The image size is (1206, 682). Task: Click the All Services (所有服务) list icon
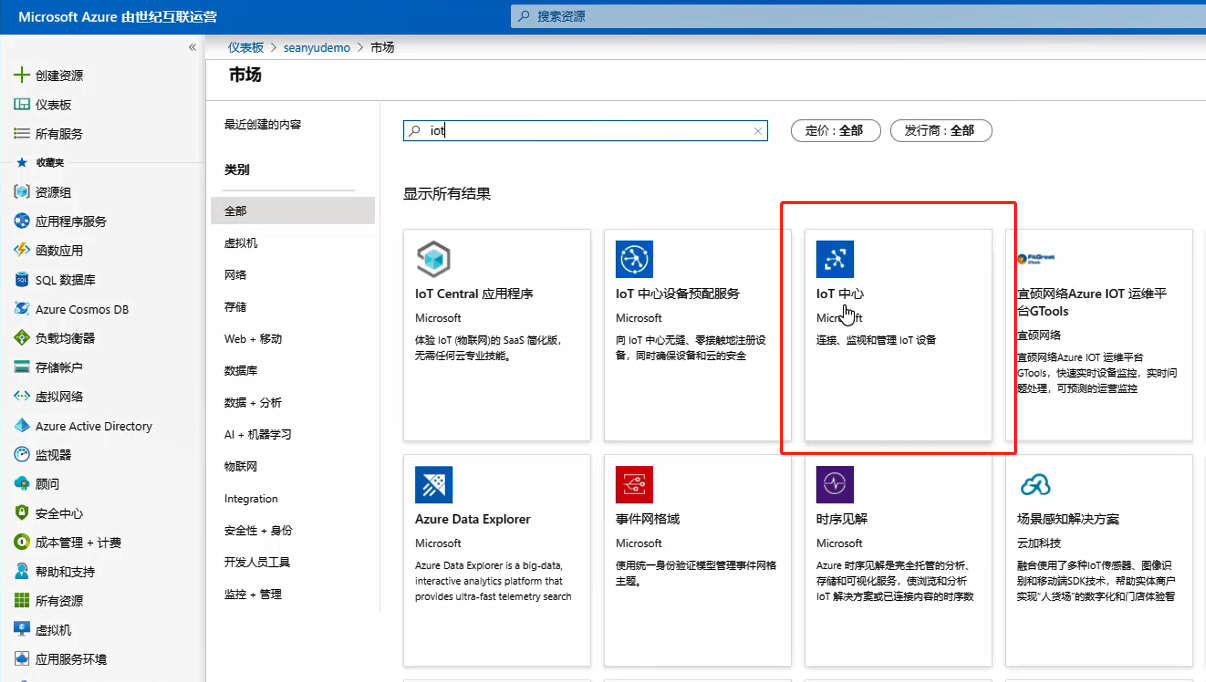[21, 133]
